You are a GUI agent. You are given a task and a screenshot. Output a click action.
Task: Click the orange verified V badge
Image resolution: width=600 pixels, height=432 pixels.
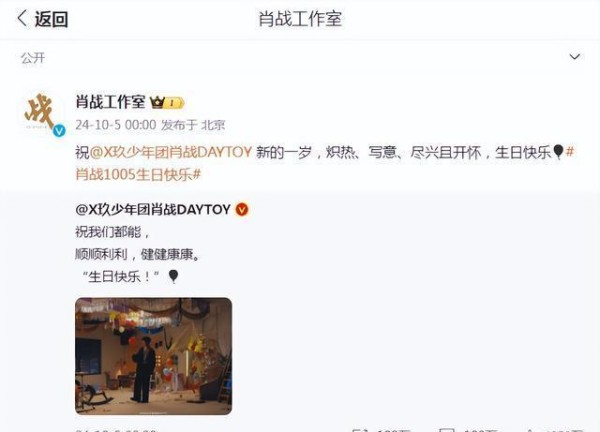point(242,209)
